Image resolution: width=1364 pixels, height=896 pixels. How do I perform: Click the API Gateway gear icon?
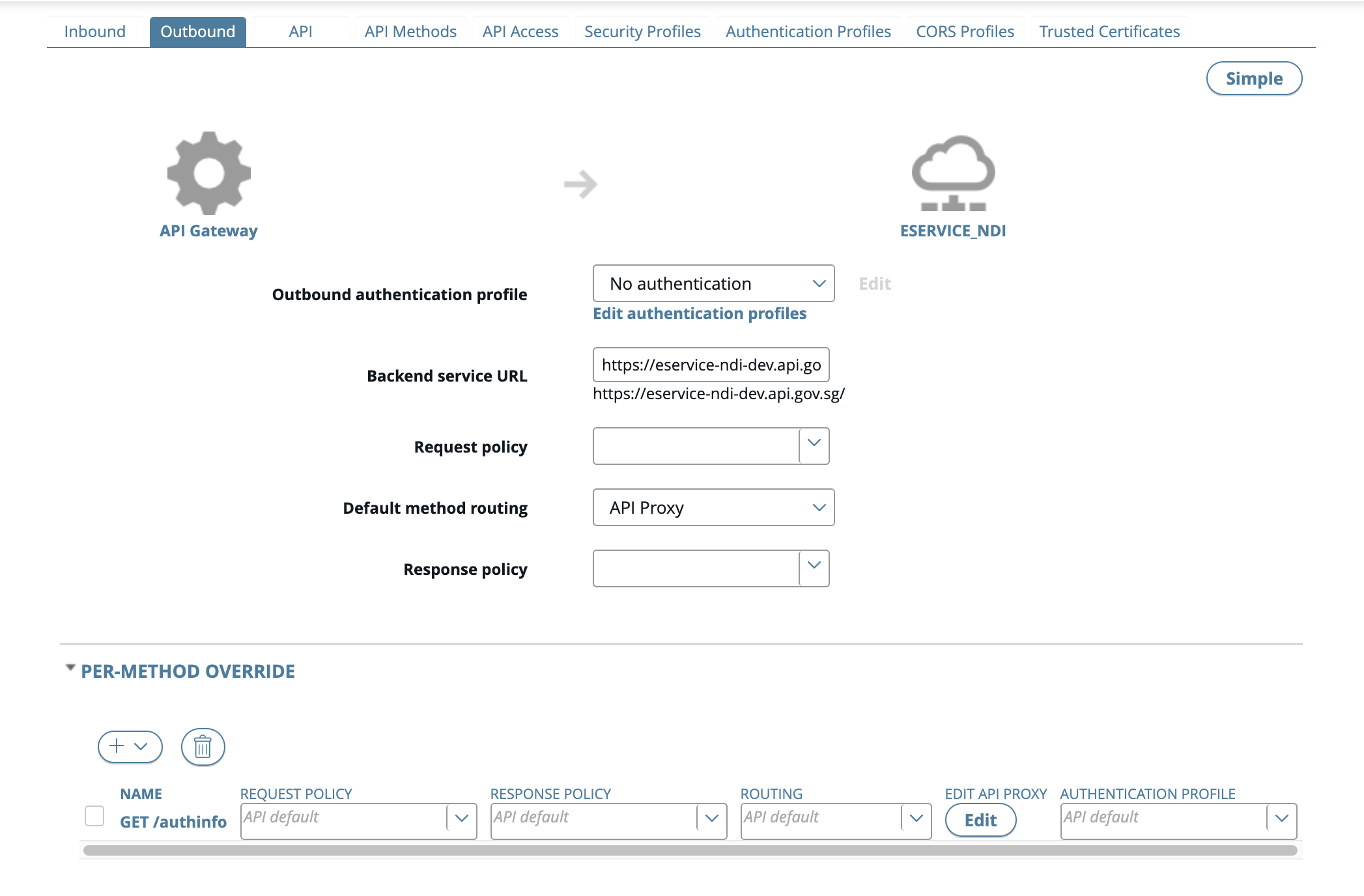[x=208, y=173]
